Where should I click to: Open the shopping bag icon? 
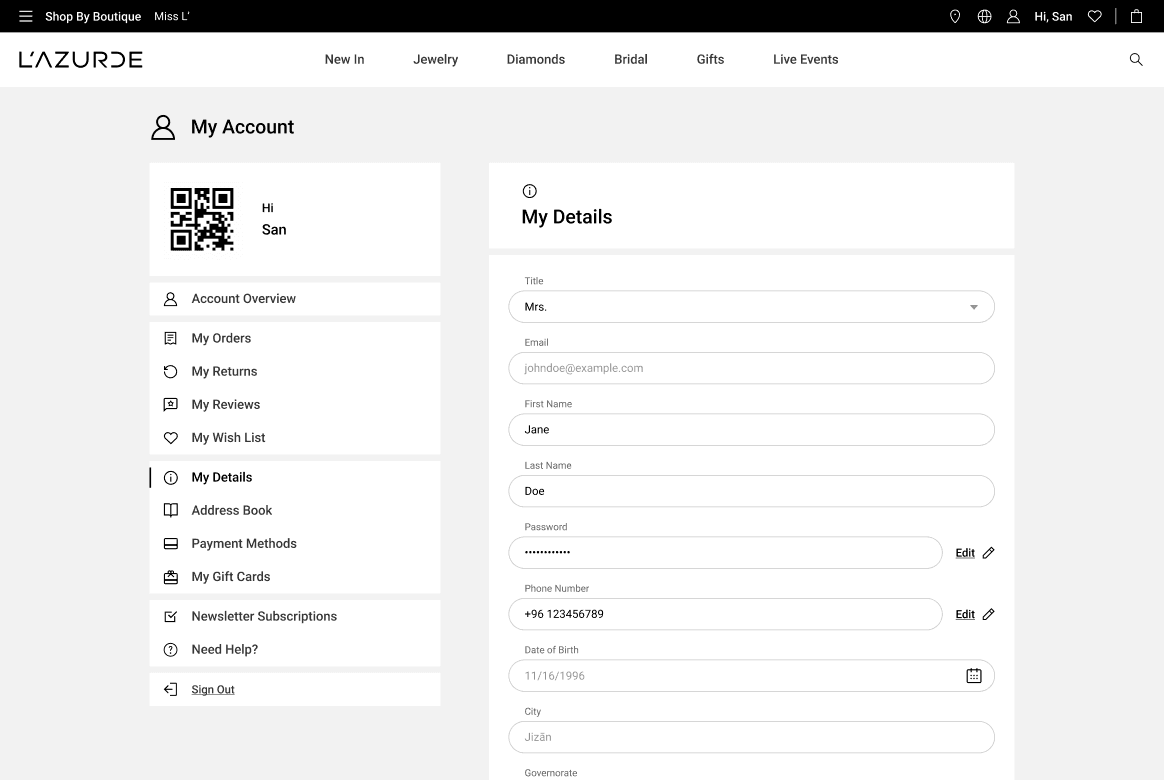pyautogui.click(x=1136, y=16)
